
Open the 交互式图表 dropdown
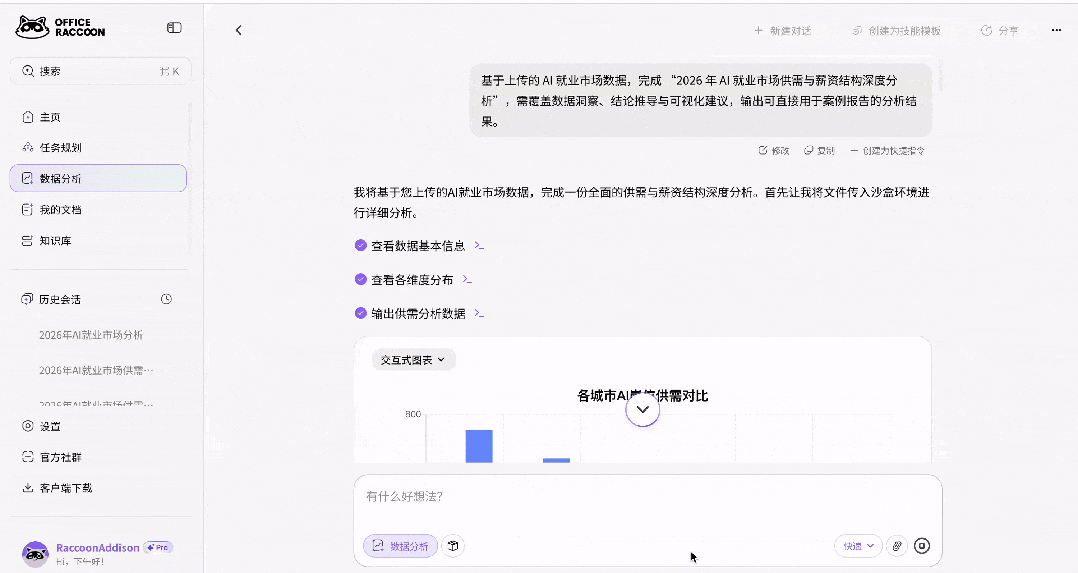[x=413, y=360]
